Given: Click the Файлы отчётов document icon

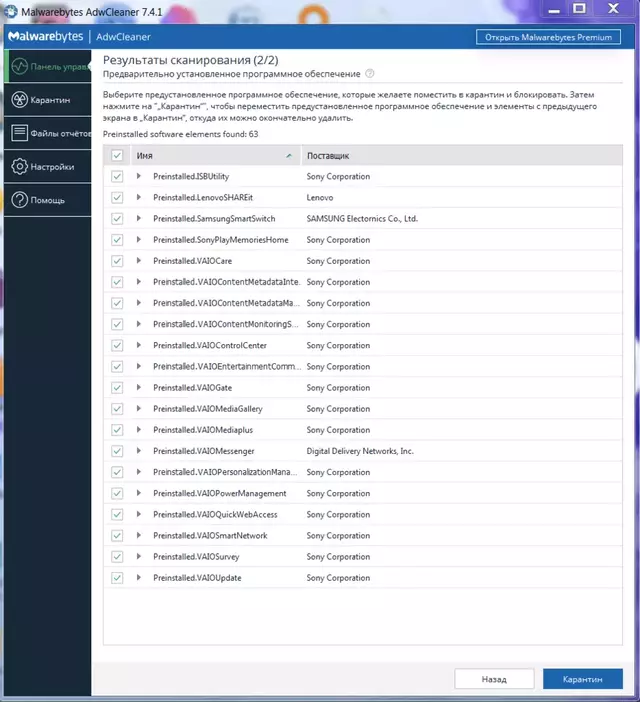Looking at the screenshot, I should pyautogui.click(x=20, y=133).
